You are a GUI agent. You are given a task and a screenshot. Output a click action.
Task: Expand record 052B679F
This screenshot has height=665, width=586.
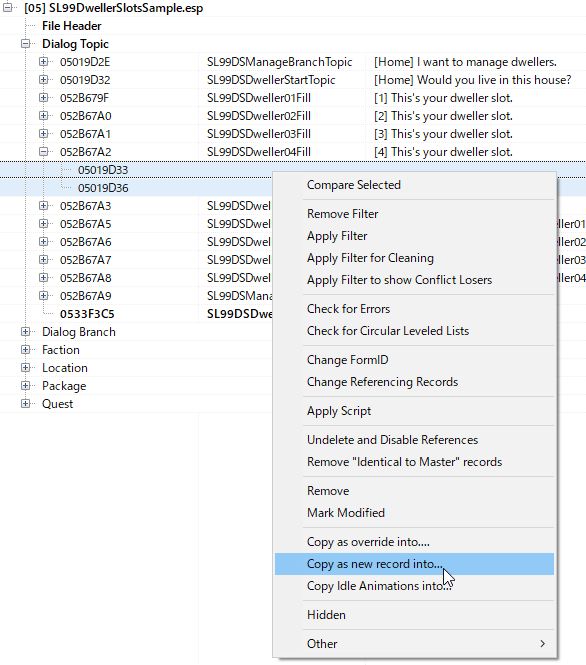[x=43, y=98]
